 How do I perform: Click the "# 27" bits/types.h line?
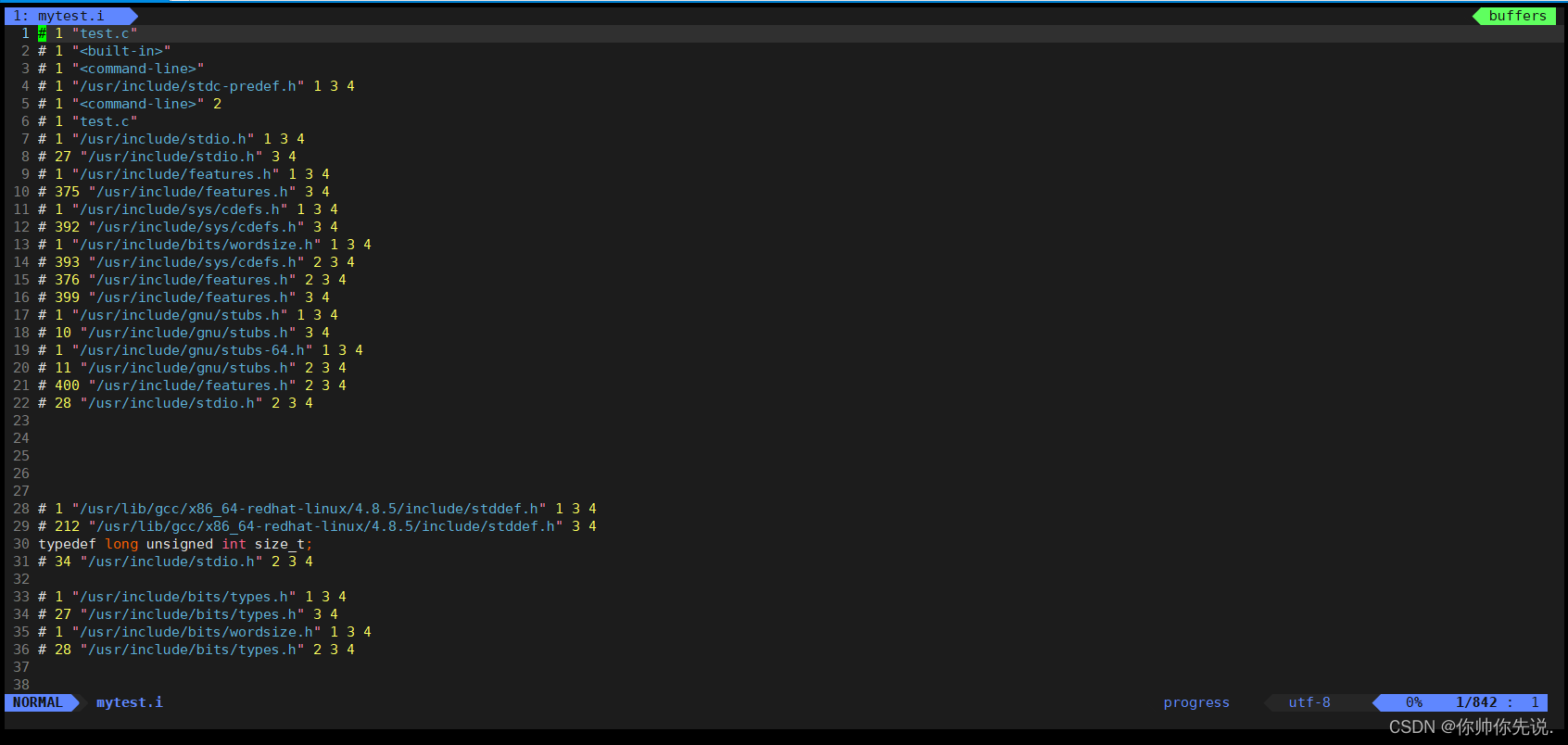click(188, 614)
